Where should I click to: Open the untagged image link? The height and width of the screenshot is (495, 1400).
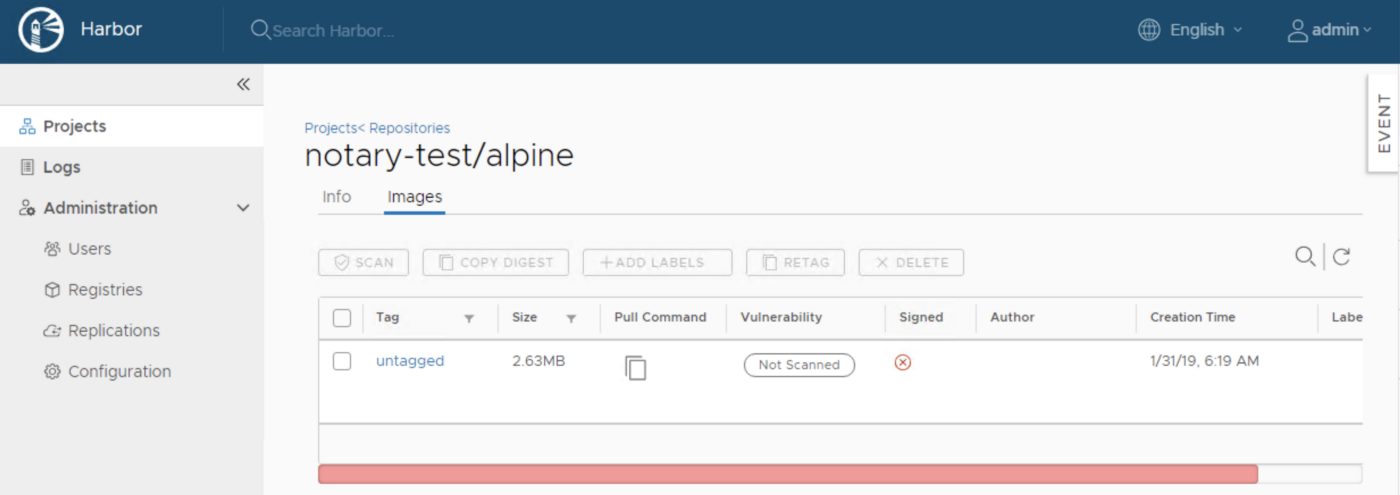pos(410,361)
